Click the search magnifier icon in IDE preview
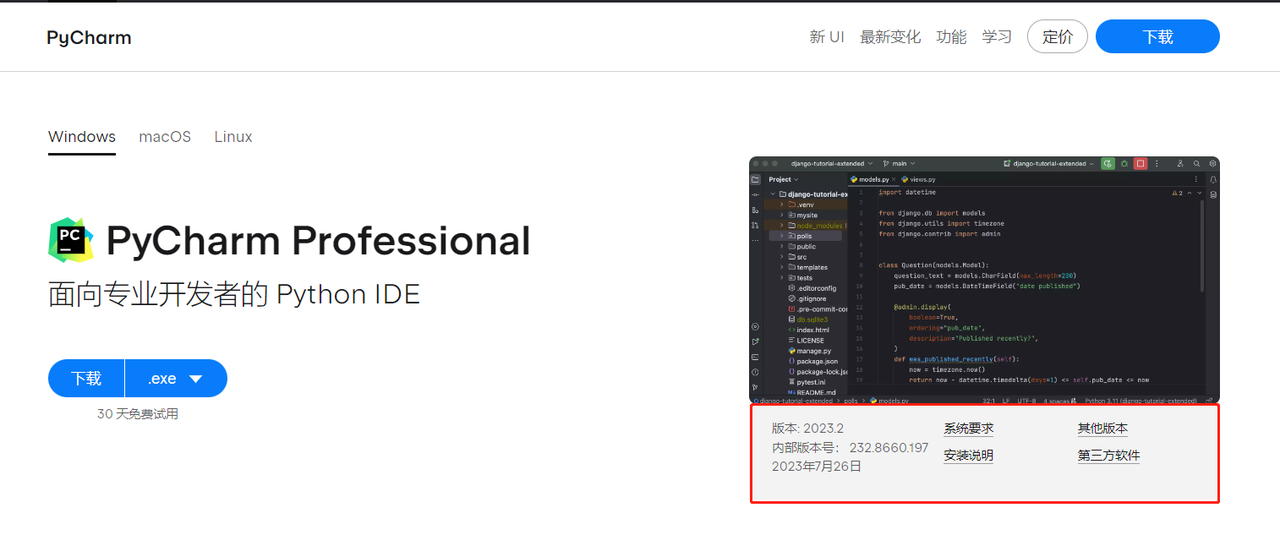This screenshot has height=557, width=1280. (x=1197, y=163)
